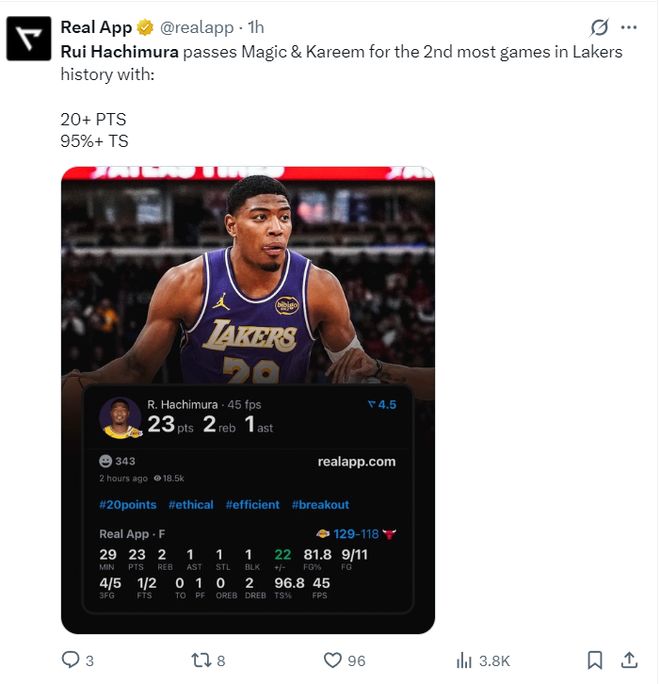Click the 1h post timestamp
The height and width of the screenshot is (684, 660).
tap(256, 27)
